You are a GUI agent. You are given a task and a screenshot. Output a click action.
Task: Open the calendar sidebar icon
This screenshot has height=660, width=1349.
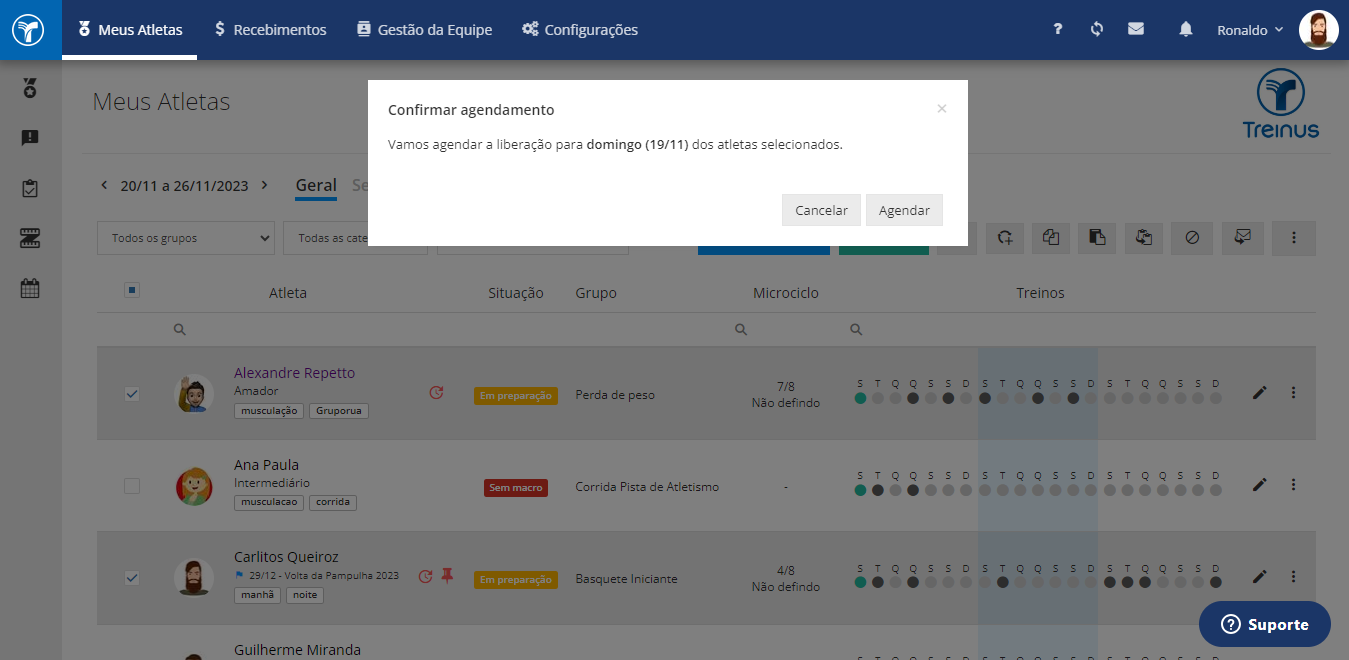pyautogui.click(x=30, y=288)
